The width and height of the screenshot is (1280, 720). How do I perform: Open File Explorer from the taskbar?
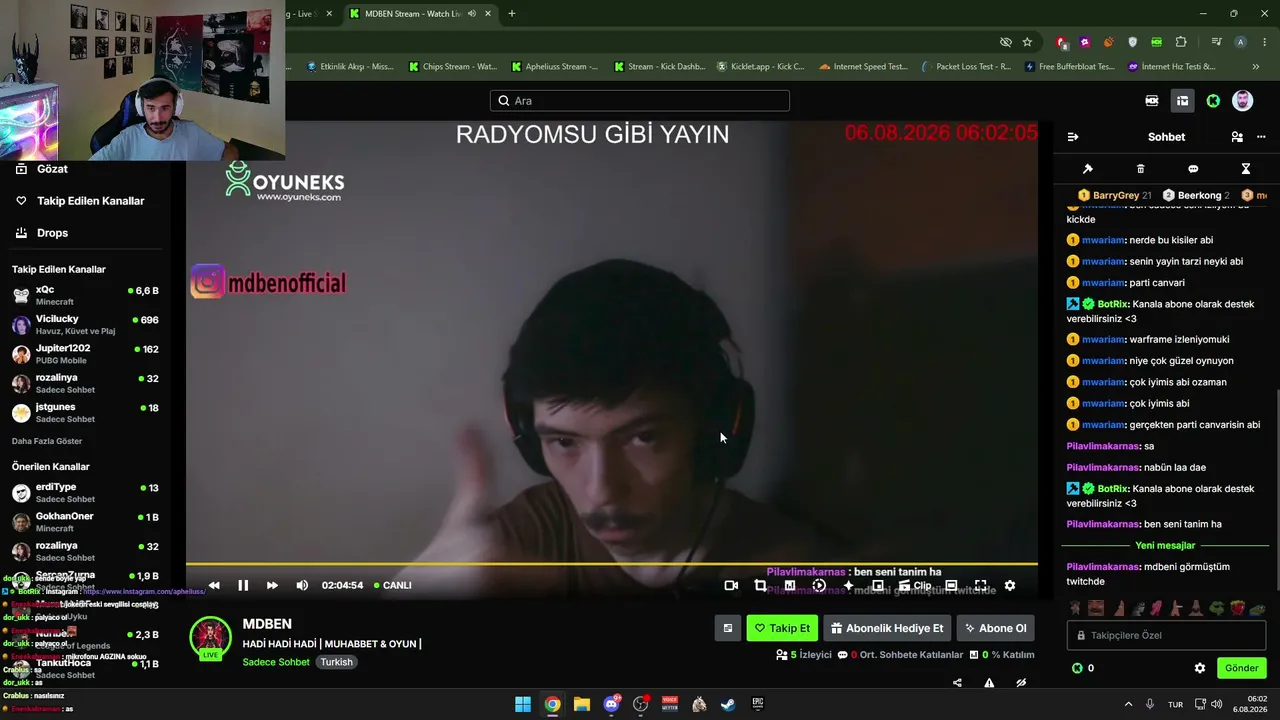click(x=582, y=704)
